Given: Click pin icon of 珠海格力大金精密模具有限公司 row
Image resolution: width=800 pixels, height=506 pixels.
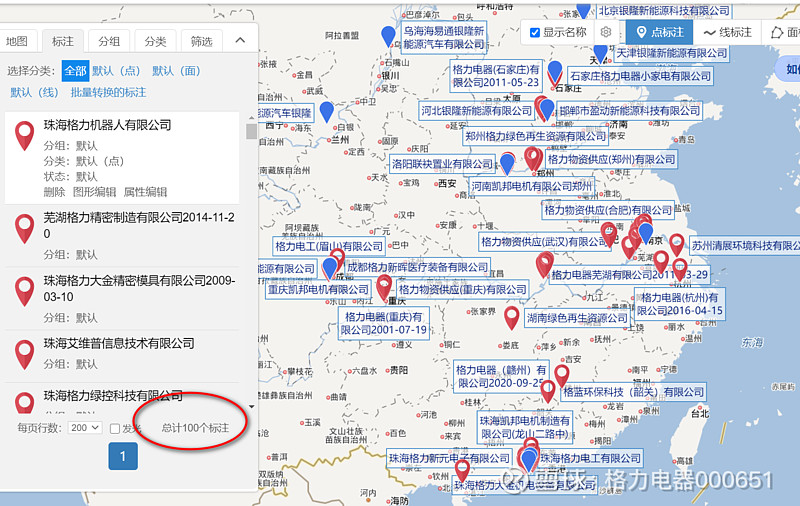Looking at the screenshot, I should point(24,292).
